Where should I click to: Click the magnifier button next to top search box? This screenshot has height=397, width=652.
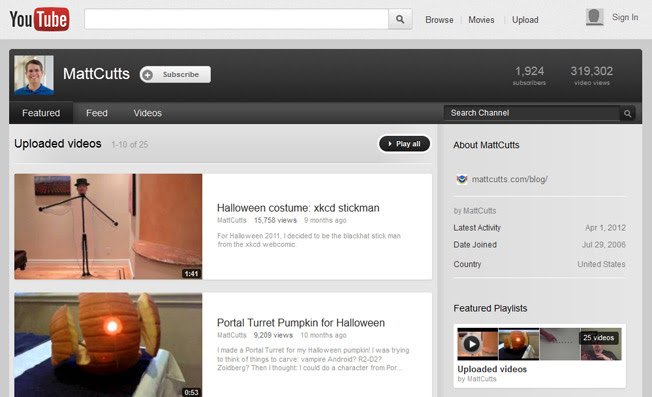click(400, 19)
